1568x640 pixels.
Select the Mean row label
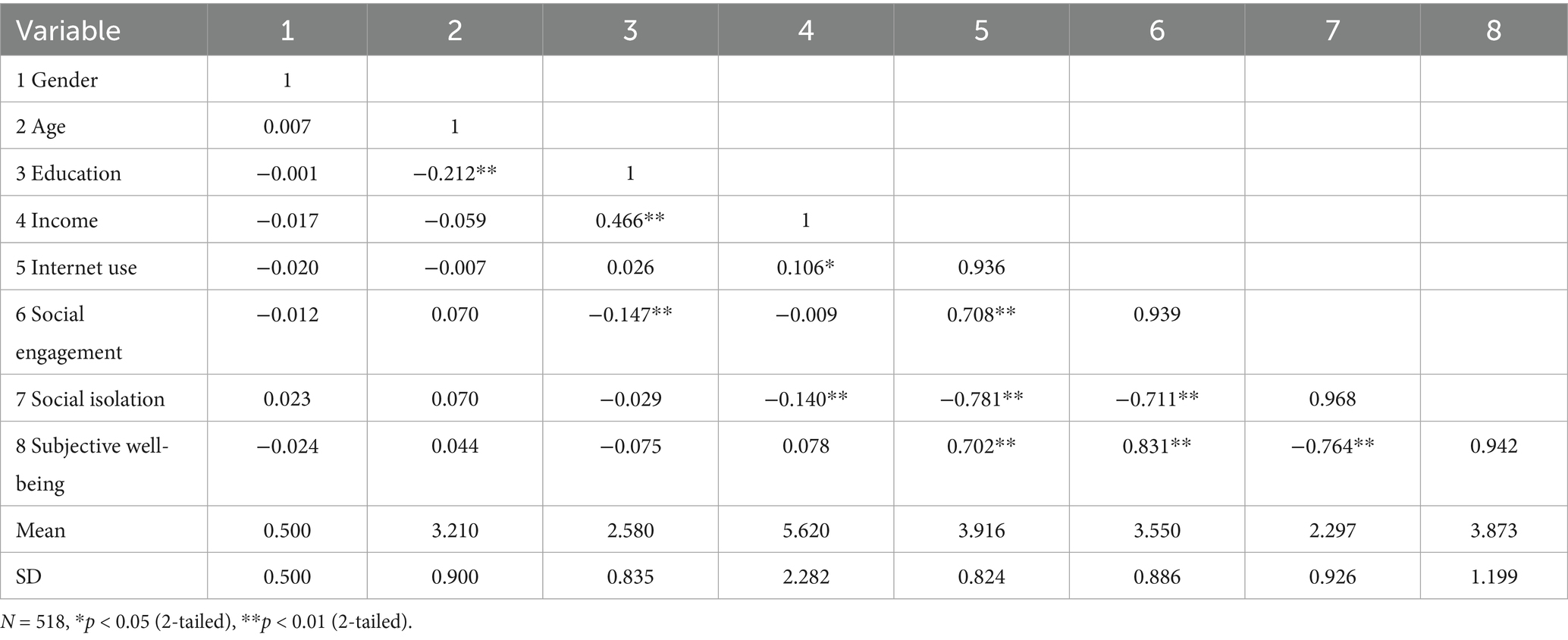[41, 530]
